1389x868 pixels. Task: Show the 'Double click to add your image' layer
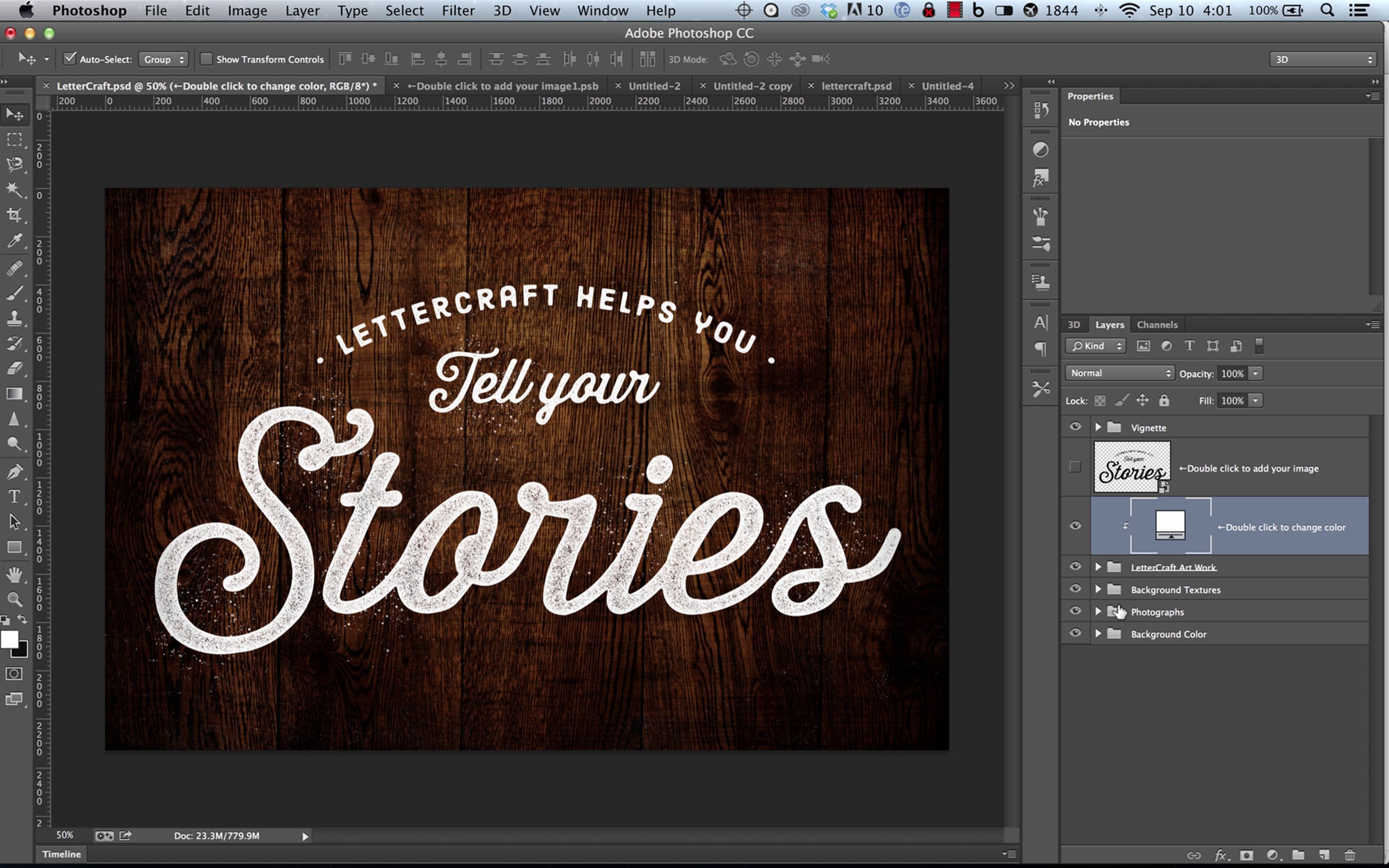(1075, 466)
